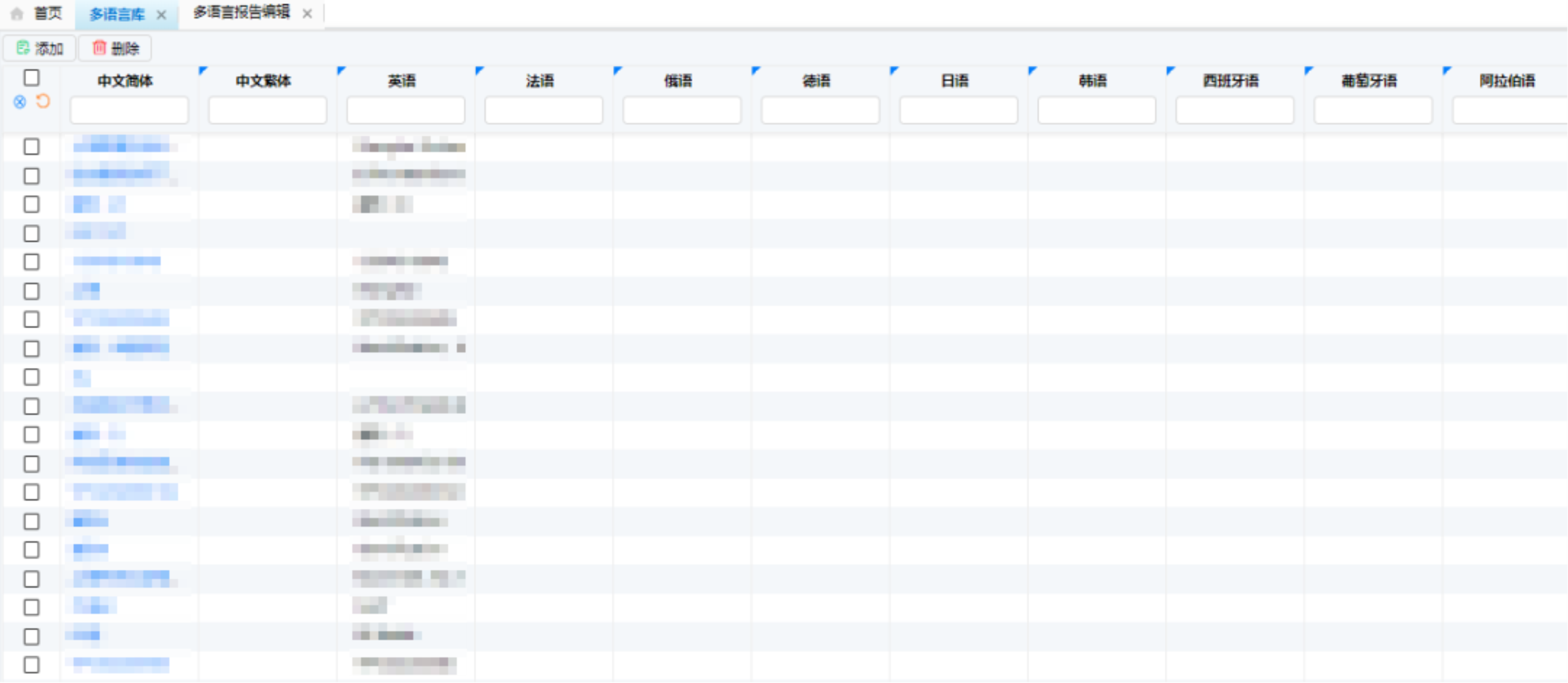Click the 法语 column header

[x=540, y=81]
